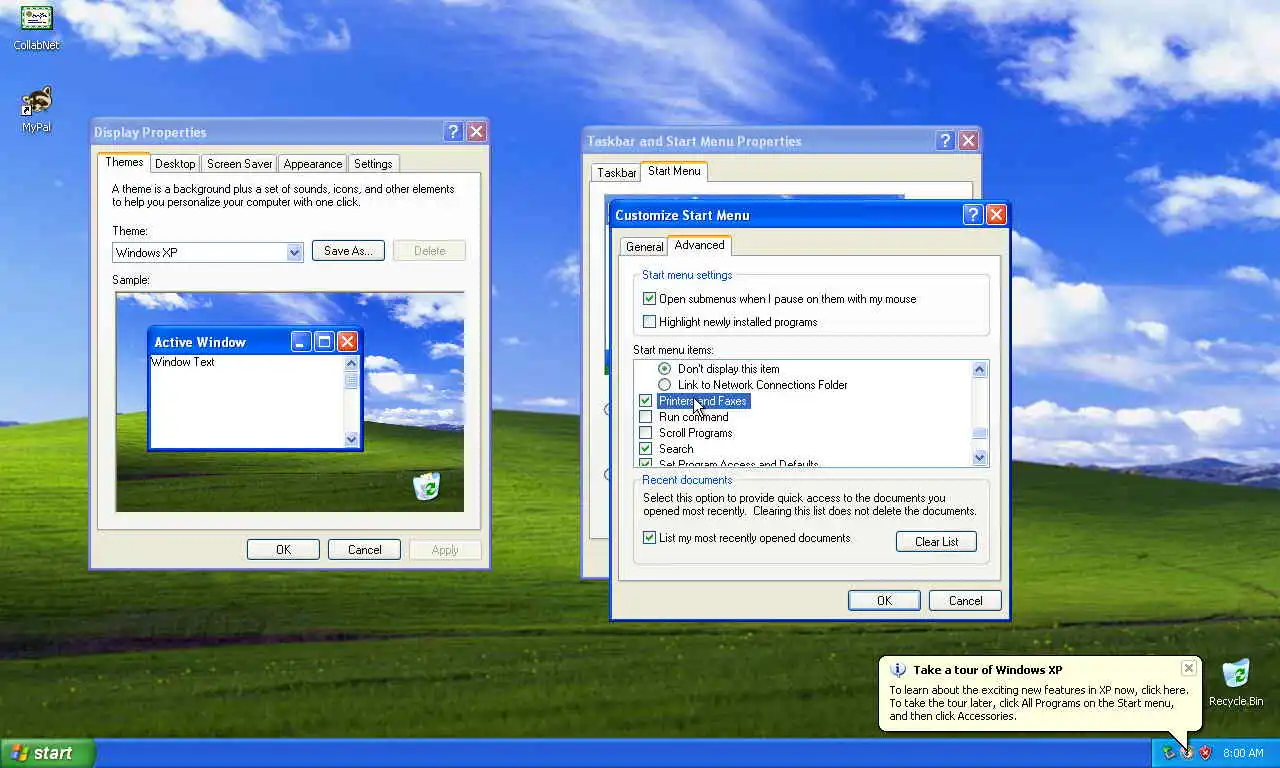Close Taskbar and Start Menu Properties window
The height and width of the screenshot is (768, 1280).
(968, 141)
